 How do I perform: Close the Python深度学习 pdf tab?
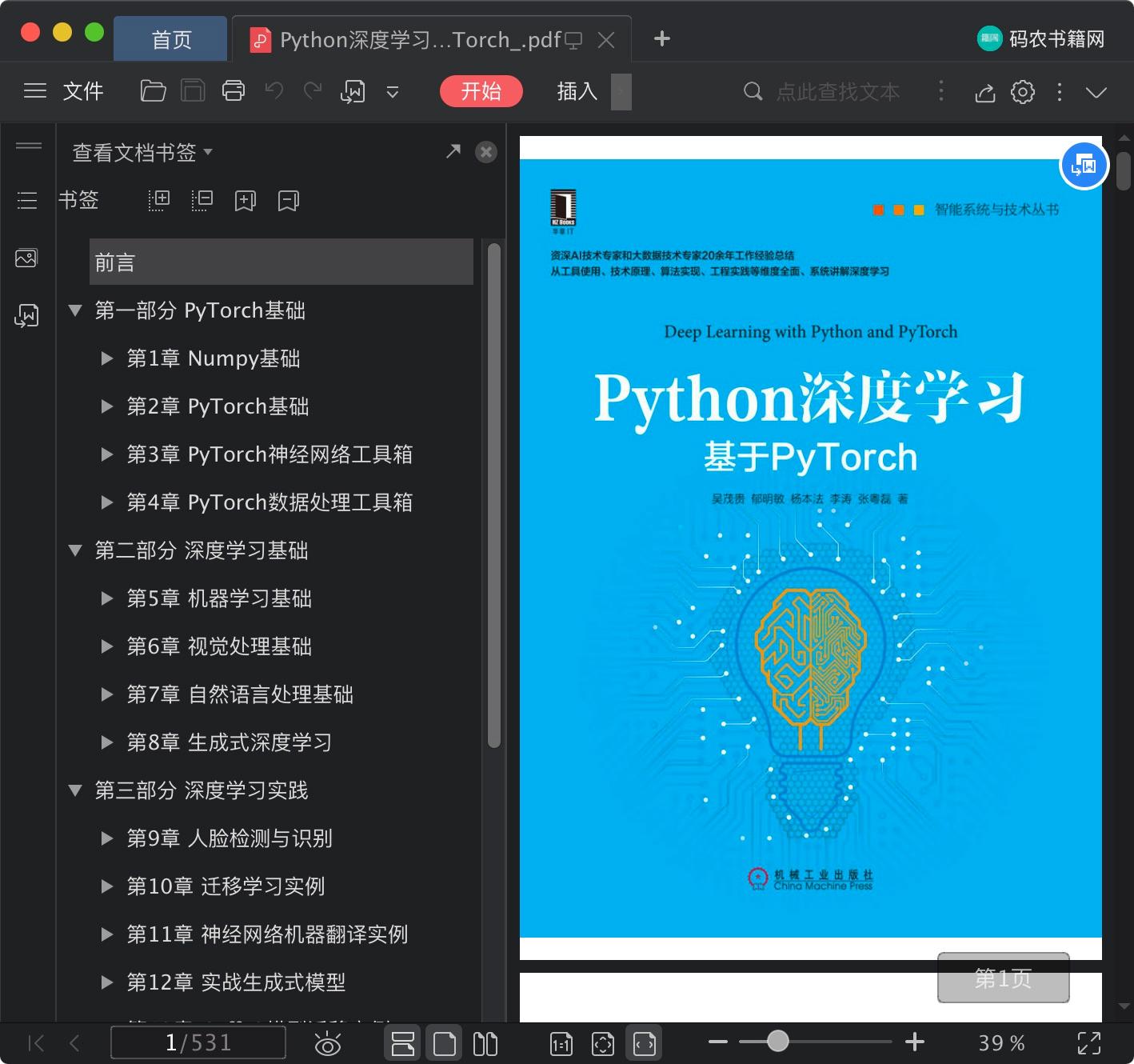pos(607,40)
